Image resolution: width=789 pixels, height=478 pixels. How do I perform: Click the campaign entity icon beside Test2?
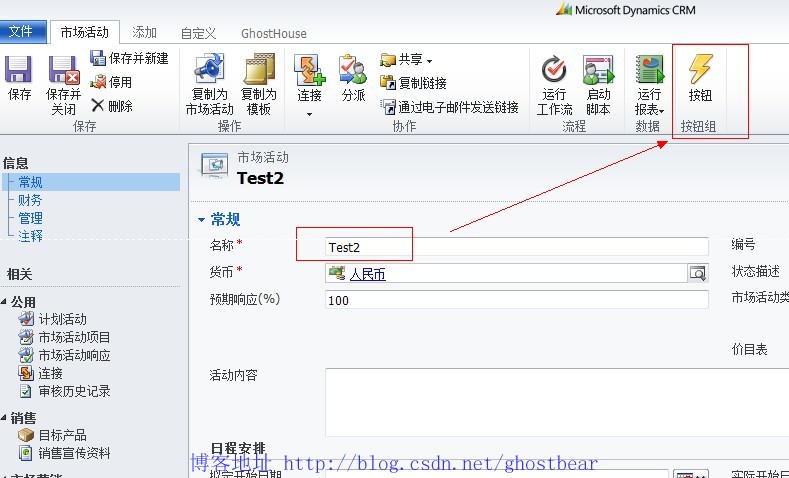215,165
